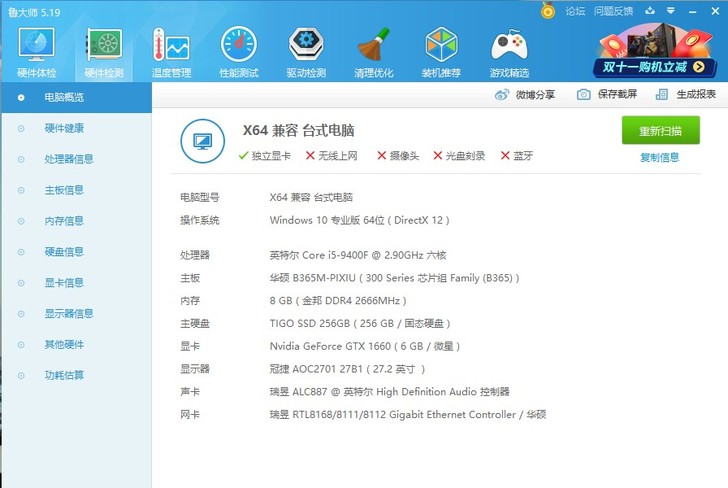The width and height of the screenshot is (728, 488).
Task: Open 问题反馈 feedback link
Action: [x=613, y=11]
